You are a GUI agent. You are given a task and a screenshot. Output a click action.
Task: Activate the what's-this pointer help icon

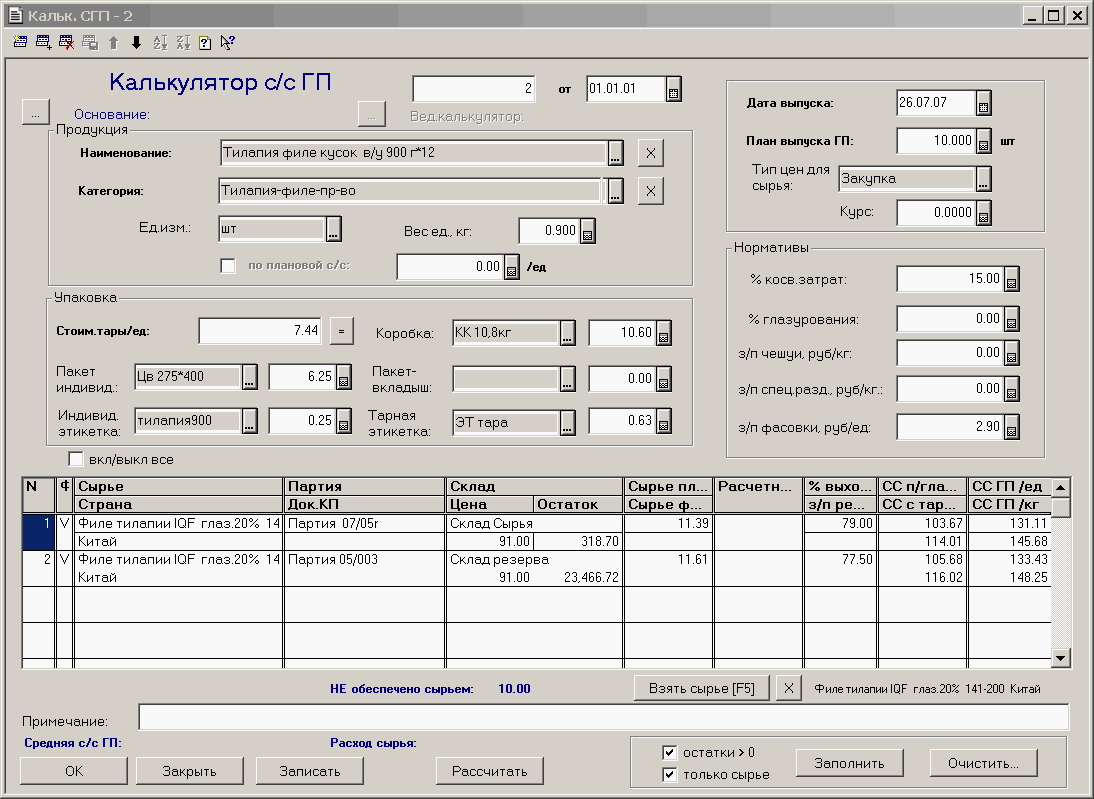227,43
